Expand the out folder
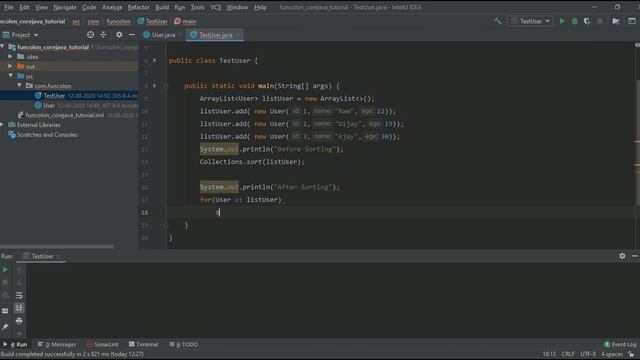Screen dimensions: 640x360 (x=10, y=66)
